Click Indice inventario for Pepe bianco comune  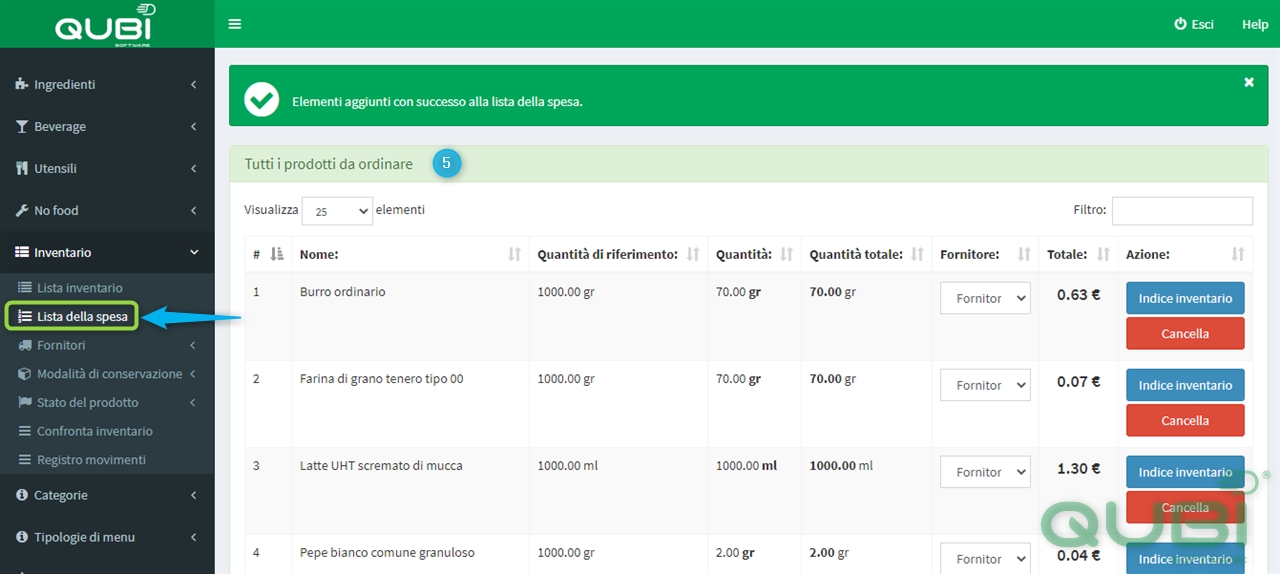tap(1185, 558)
